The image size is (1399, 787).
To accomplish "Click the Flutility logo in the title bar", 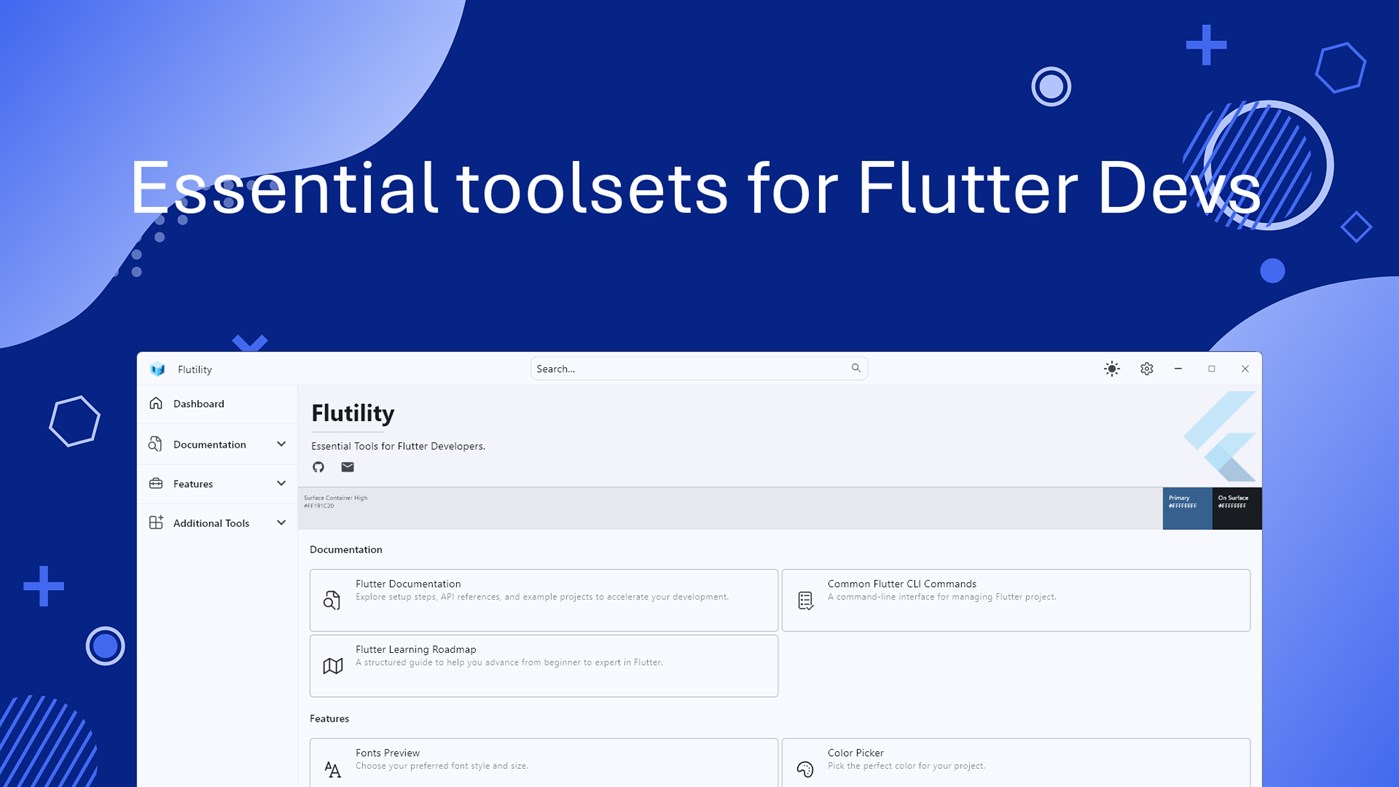I will 157,369.
